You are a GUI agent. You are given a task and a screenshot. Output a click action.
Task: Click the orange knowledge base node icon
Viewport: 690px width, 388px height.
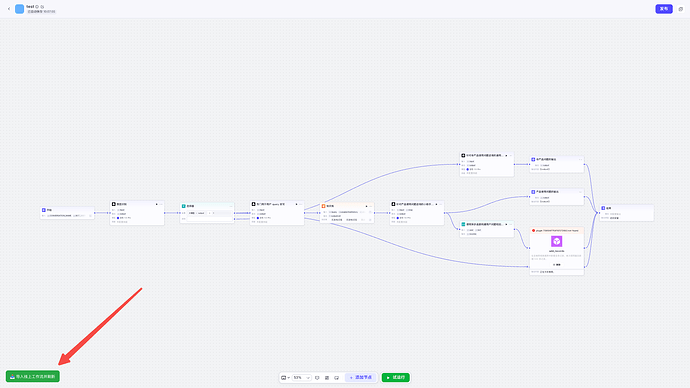coord(323,206)
